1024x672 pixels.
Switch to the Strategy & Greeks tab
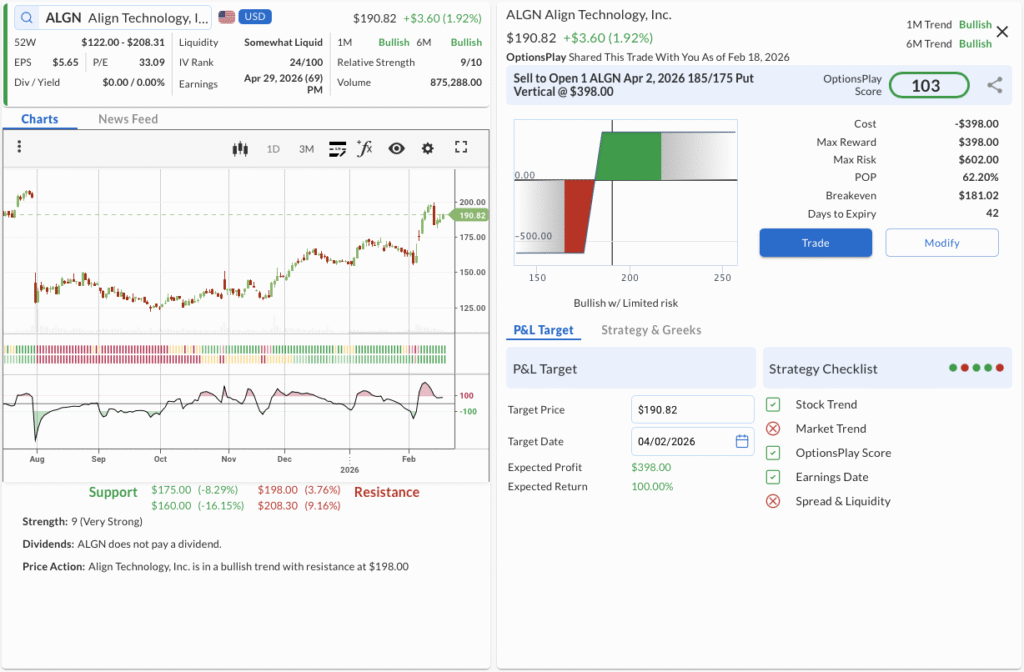click(651, 330)
